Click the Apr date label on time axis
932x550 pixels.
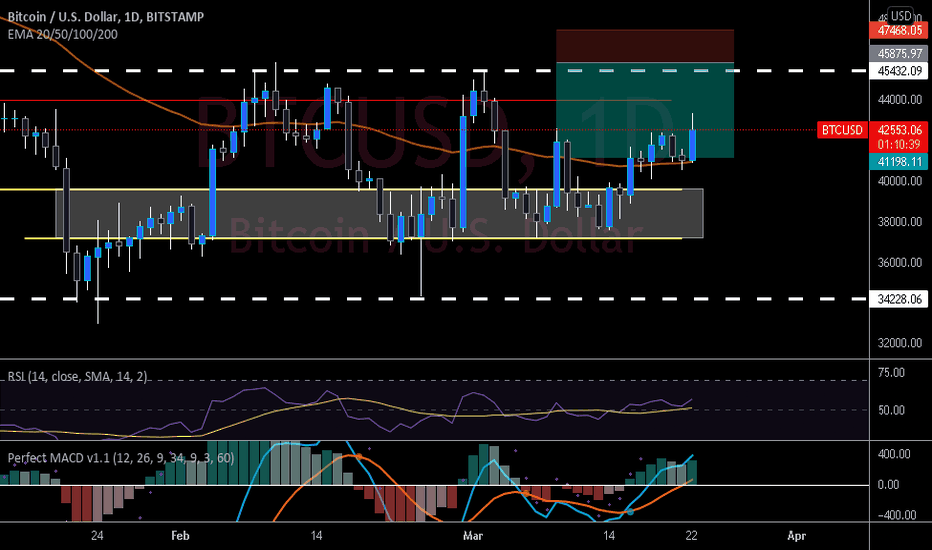coord(796,536)
